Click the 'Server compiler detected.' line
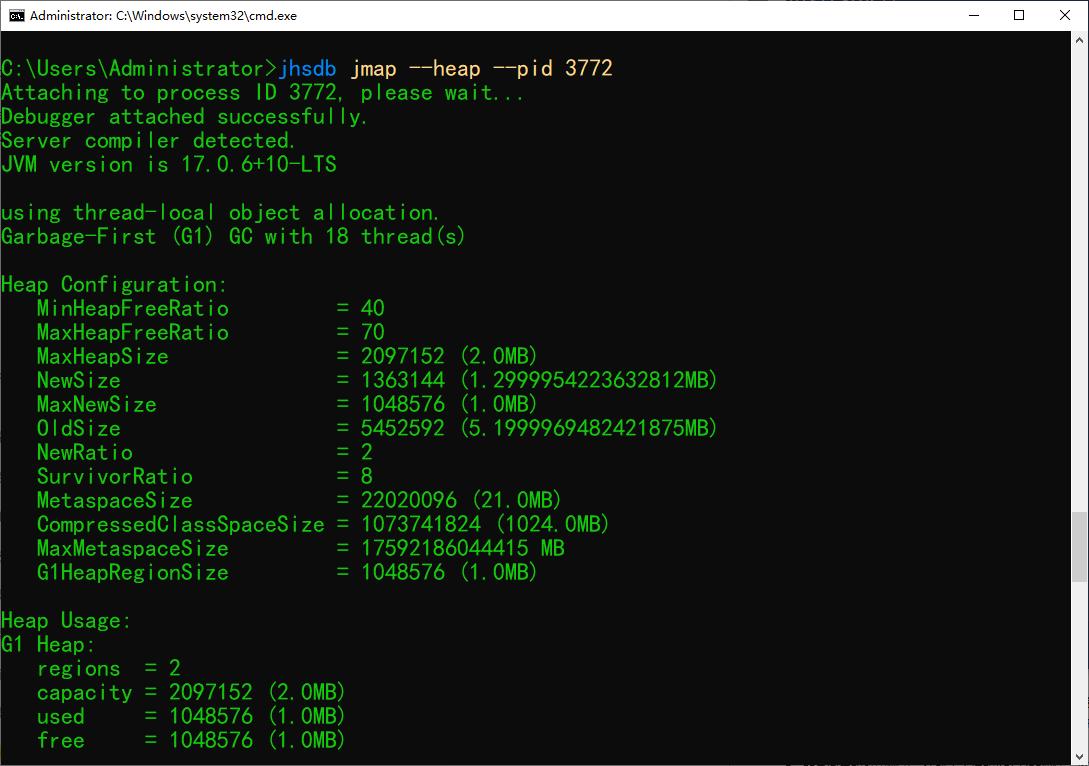Viewport: 1089px width, 766px height. (149, 141)
